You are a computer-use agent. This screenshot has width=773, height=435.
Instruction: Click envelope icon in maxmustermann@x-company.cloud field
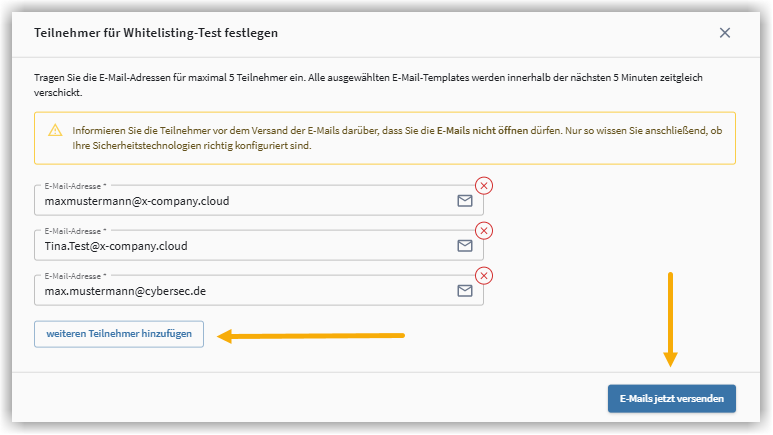pyautogui.click(x=464, y=201)
